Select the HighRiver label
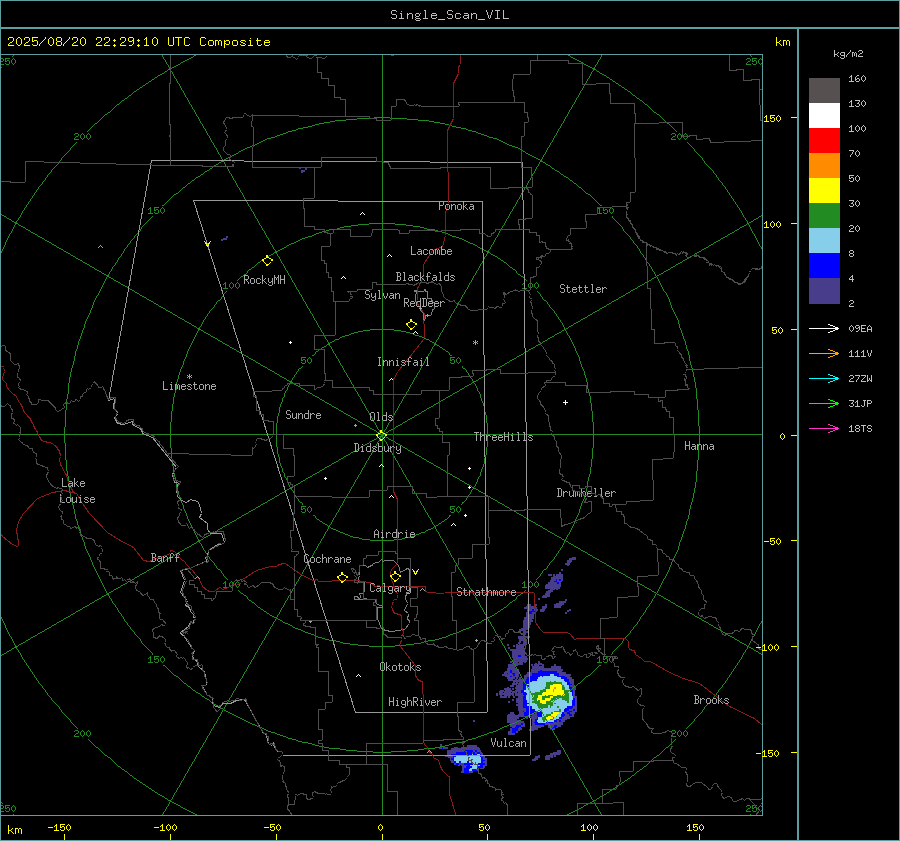Screen dimensions: 900x841 pos(415,702)
